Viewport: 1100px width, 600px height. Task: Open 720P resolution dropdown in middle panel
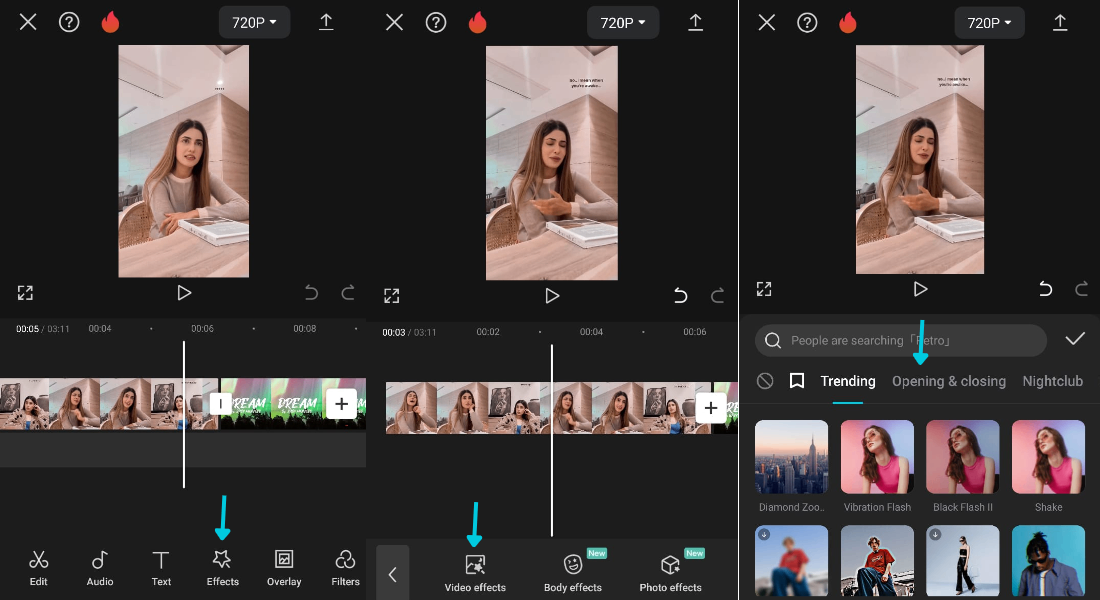[x=623, y=22]
